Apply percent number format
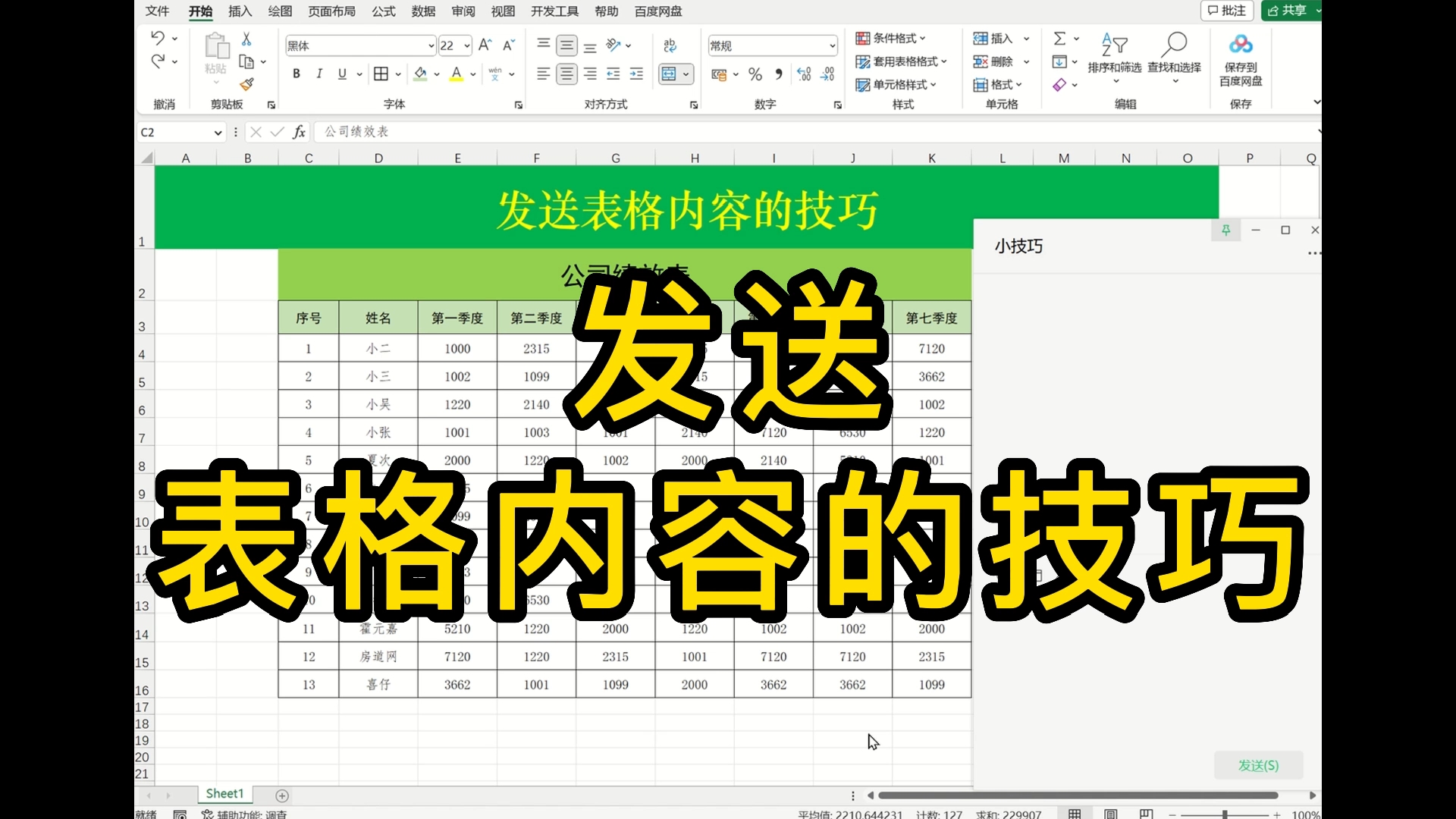The height and width of the screenshot is (819, 1456). 755,74
